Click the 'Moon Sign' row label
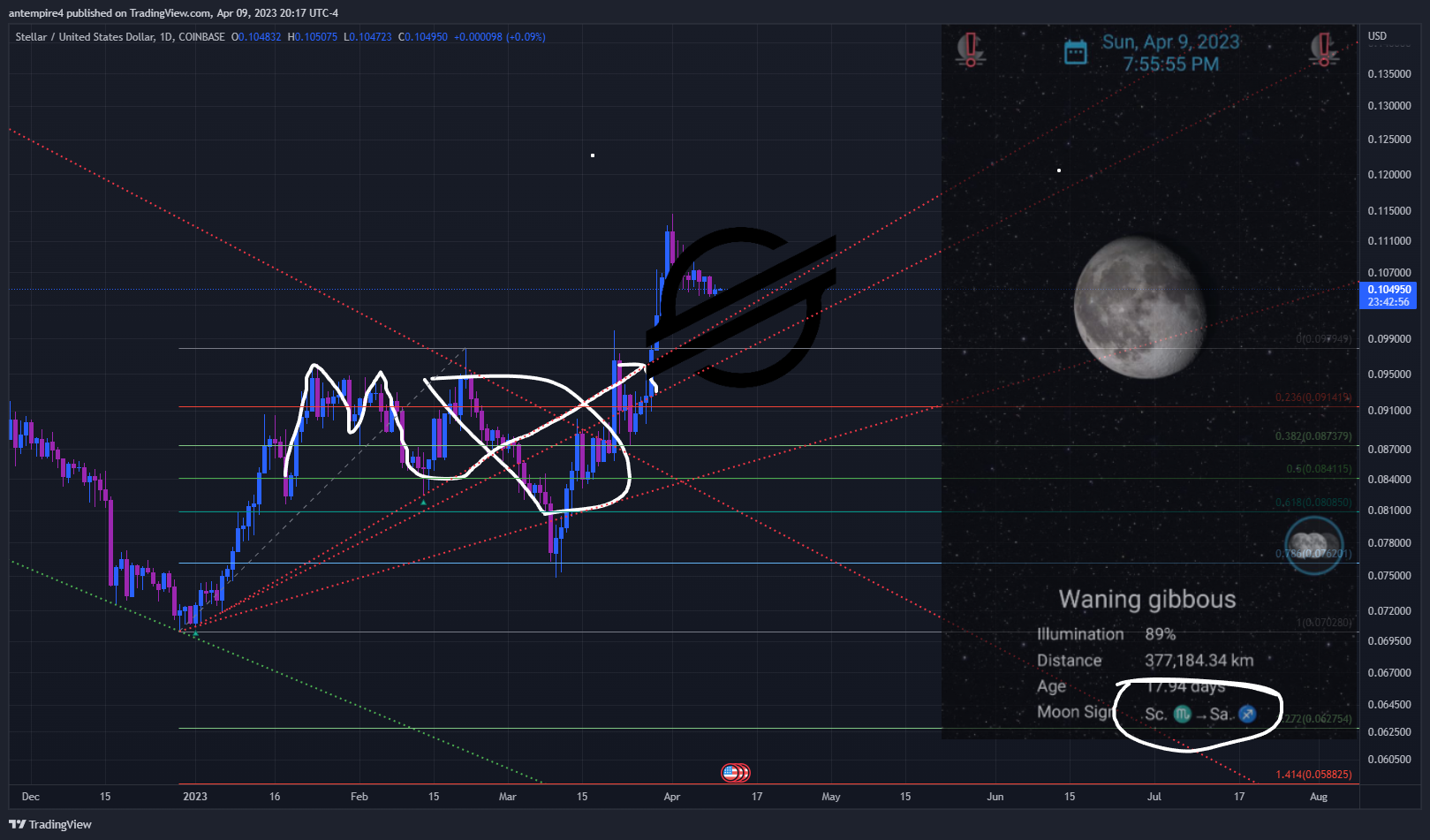This screenshot has height=840, width=1430. point(1075,712)
